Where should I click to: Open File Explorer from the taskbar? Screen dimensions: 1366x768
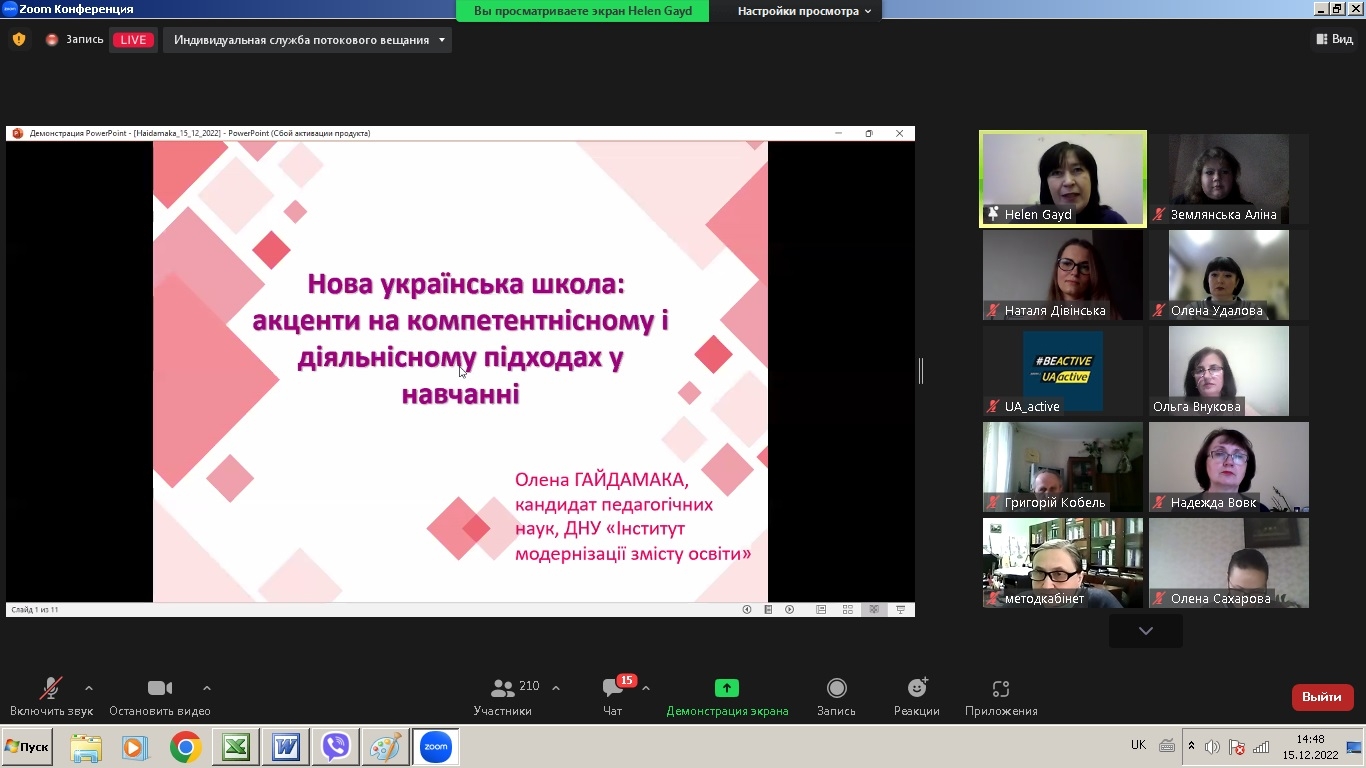[86, 748]
